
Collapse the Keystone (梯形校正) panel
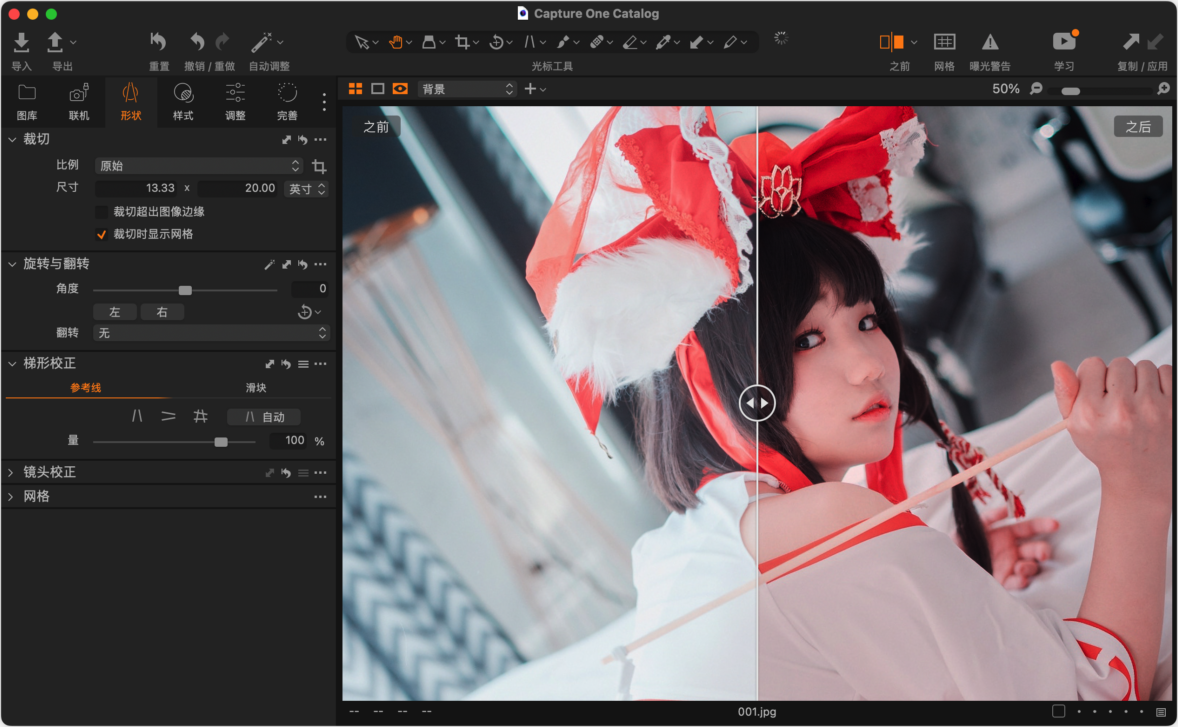(x=12, y=364)
